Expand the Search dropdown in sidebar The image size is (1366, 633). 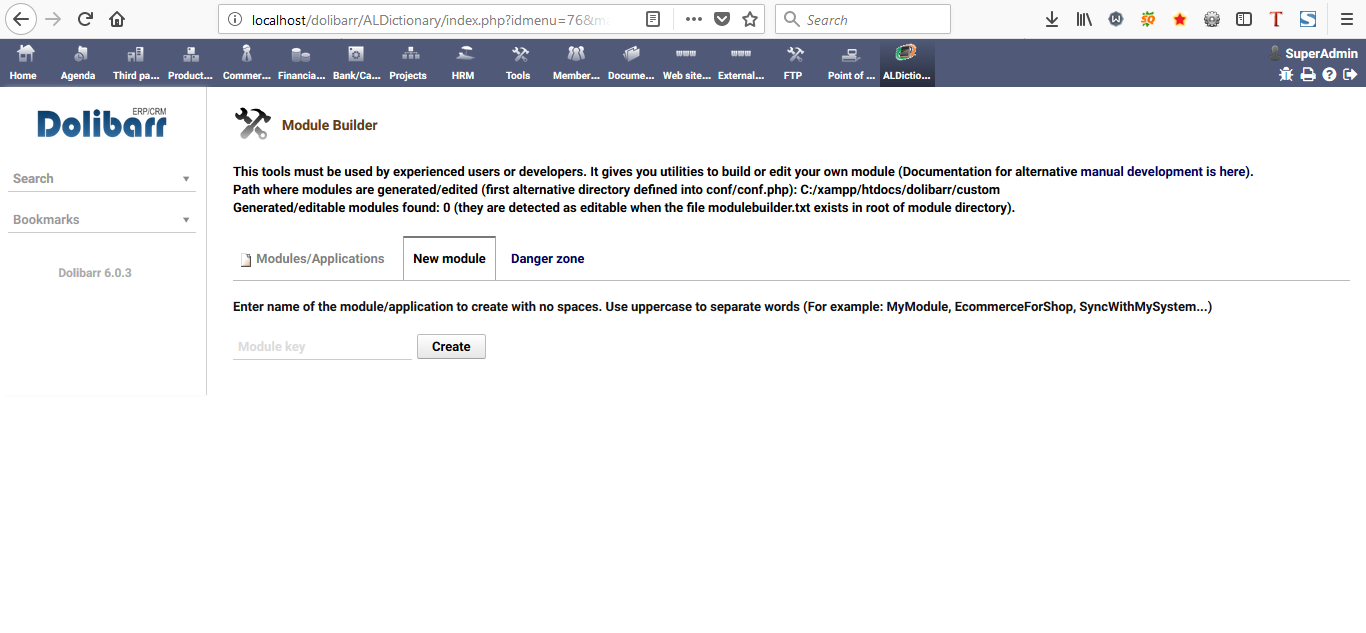[101, 179]
